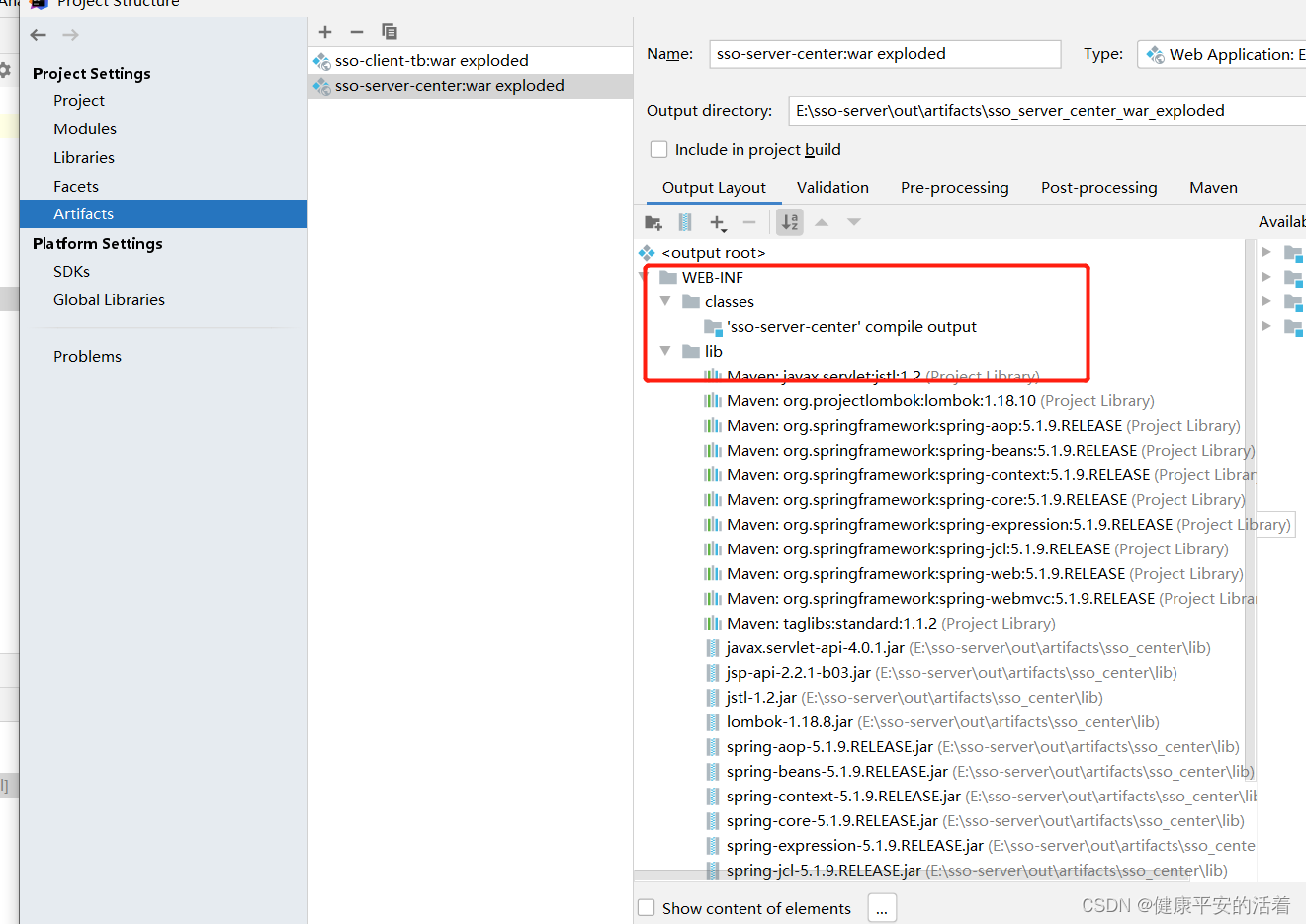Open Project under Project Settings
The width and height of the screenshot is (1306, 924).
79,100
